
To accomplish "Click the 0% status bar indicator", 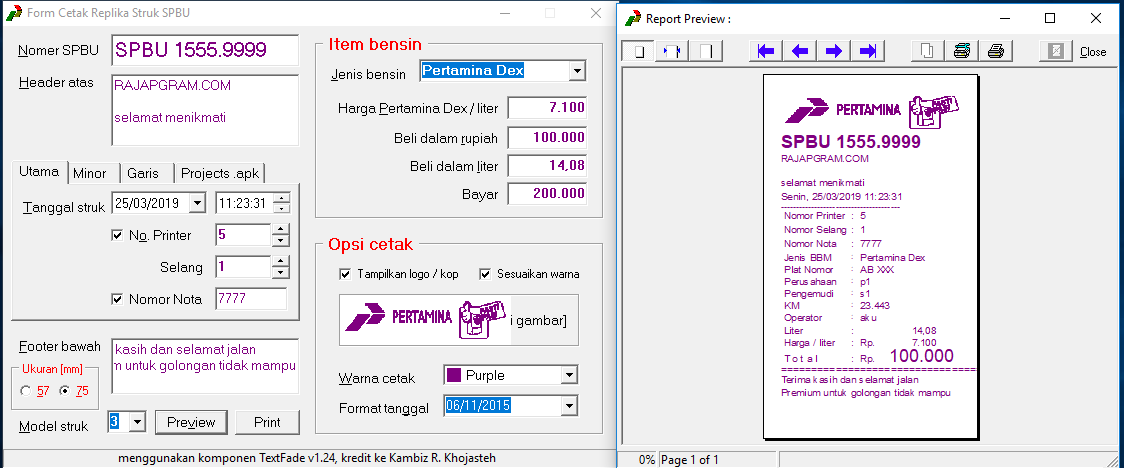I will [x=647, y=459].
